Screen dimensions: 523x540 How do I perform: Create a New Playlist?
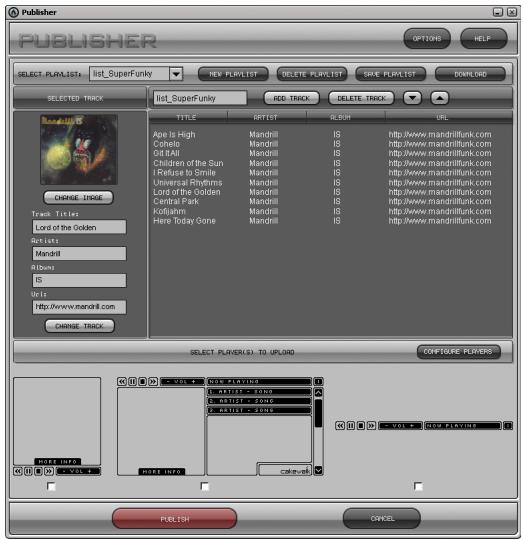click(x=233, y=74)
